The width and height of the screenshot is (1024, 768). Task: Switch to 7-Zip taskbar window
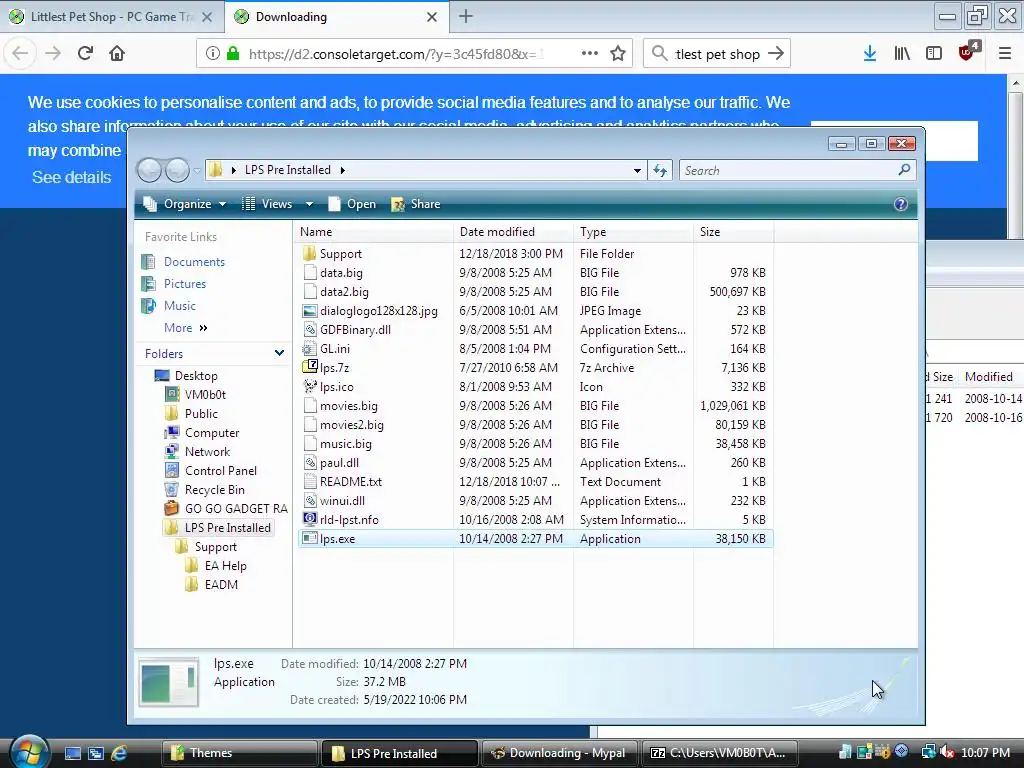pos(719,753)
